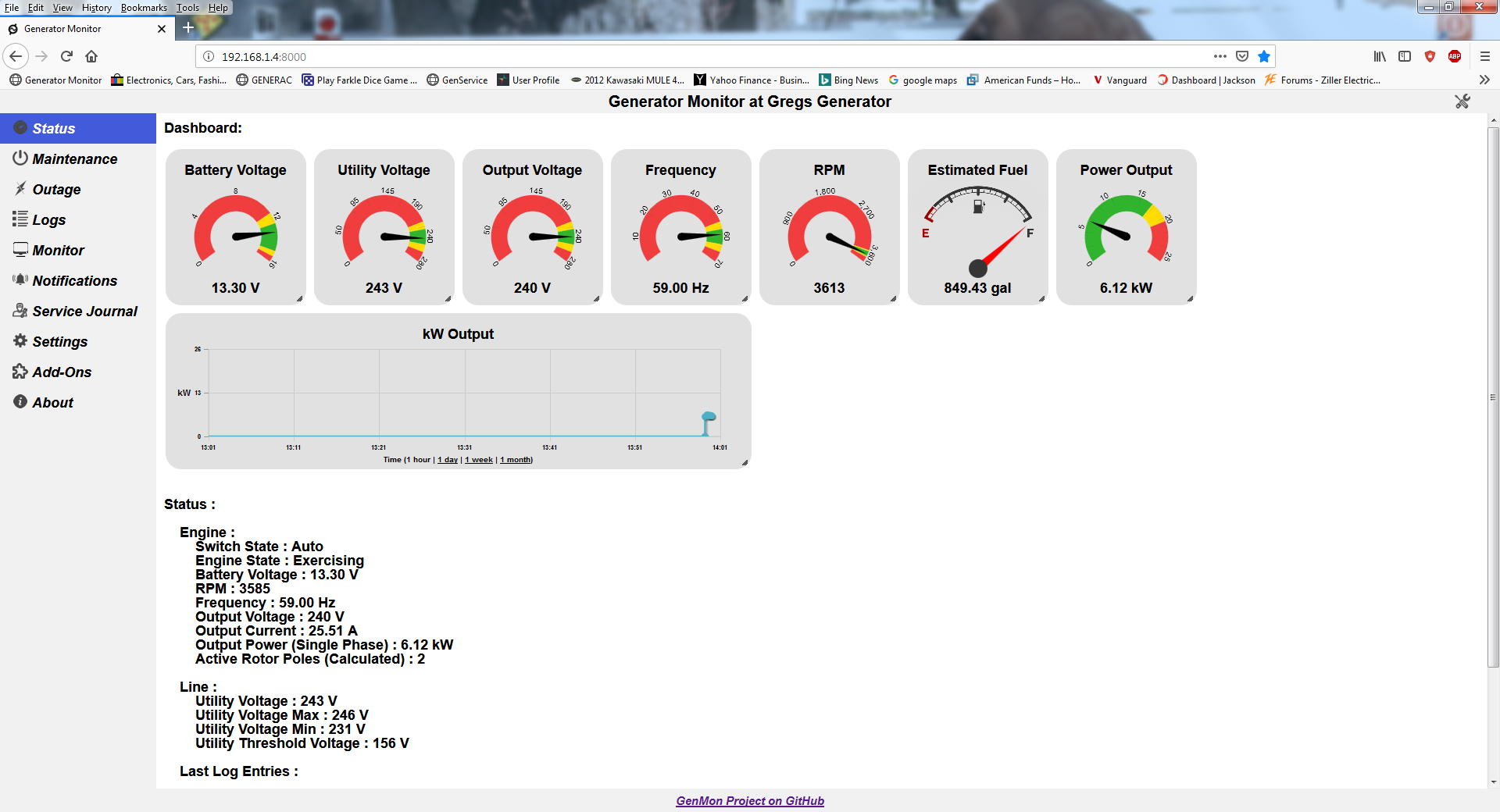This screenshot has width=1500, height=812.
Task: Open the Monitor page
Action: click(x=58, y=251)
